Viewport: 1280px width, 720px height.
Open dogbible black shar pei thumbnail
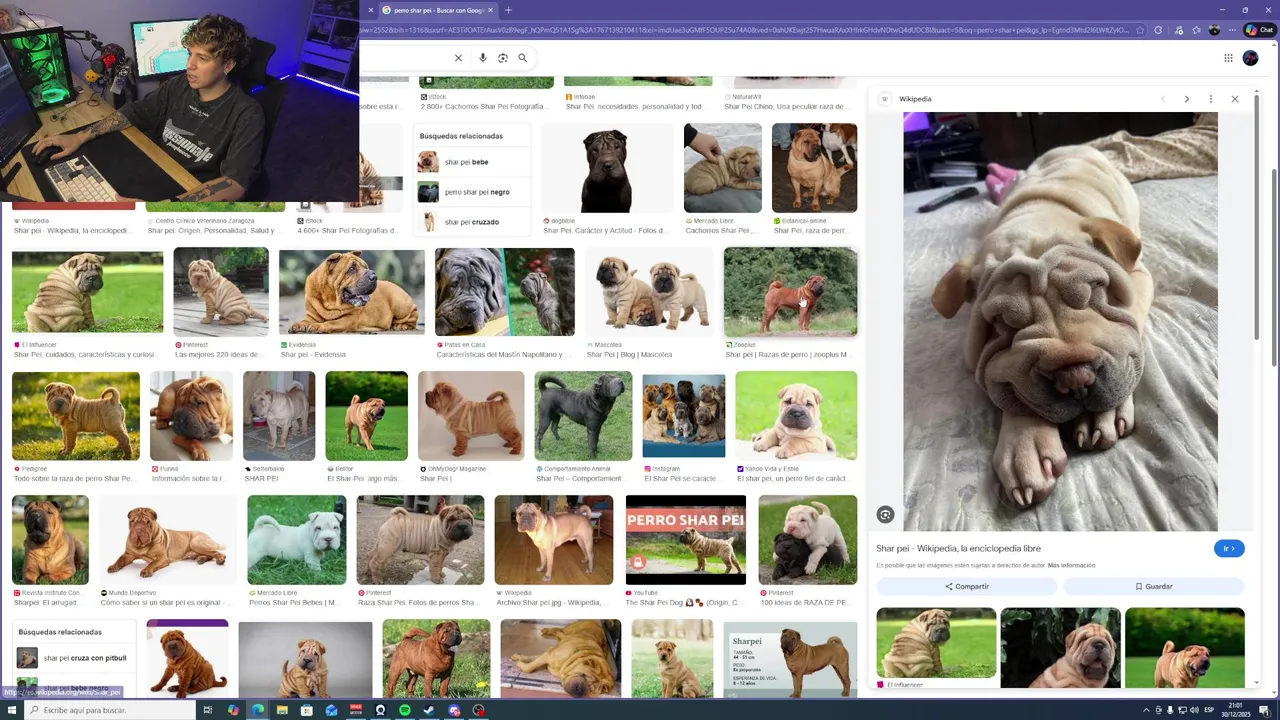click(x=607, y=168)
